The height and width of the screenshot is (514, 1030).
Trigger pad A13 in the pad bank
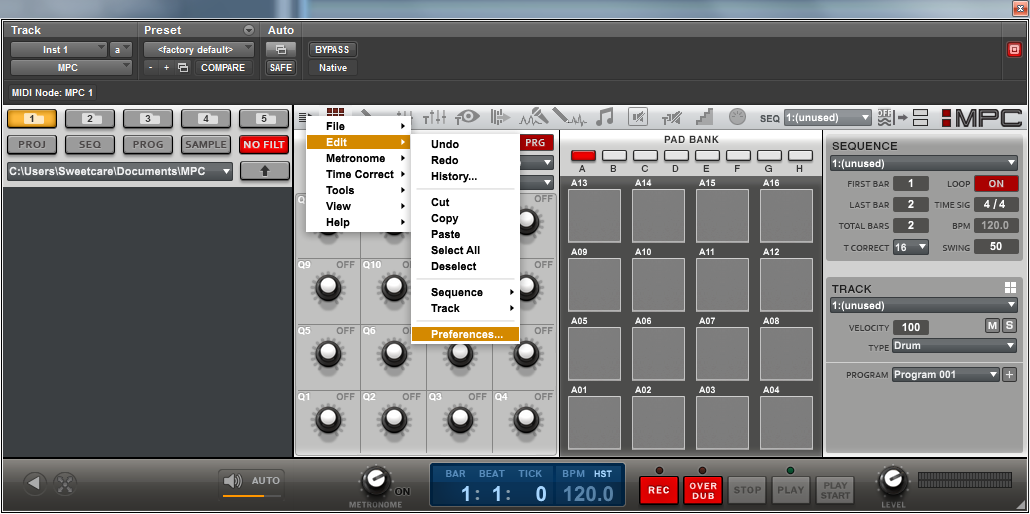(594, 215)
